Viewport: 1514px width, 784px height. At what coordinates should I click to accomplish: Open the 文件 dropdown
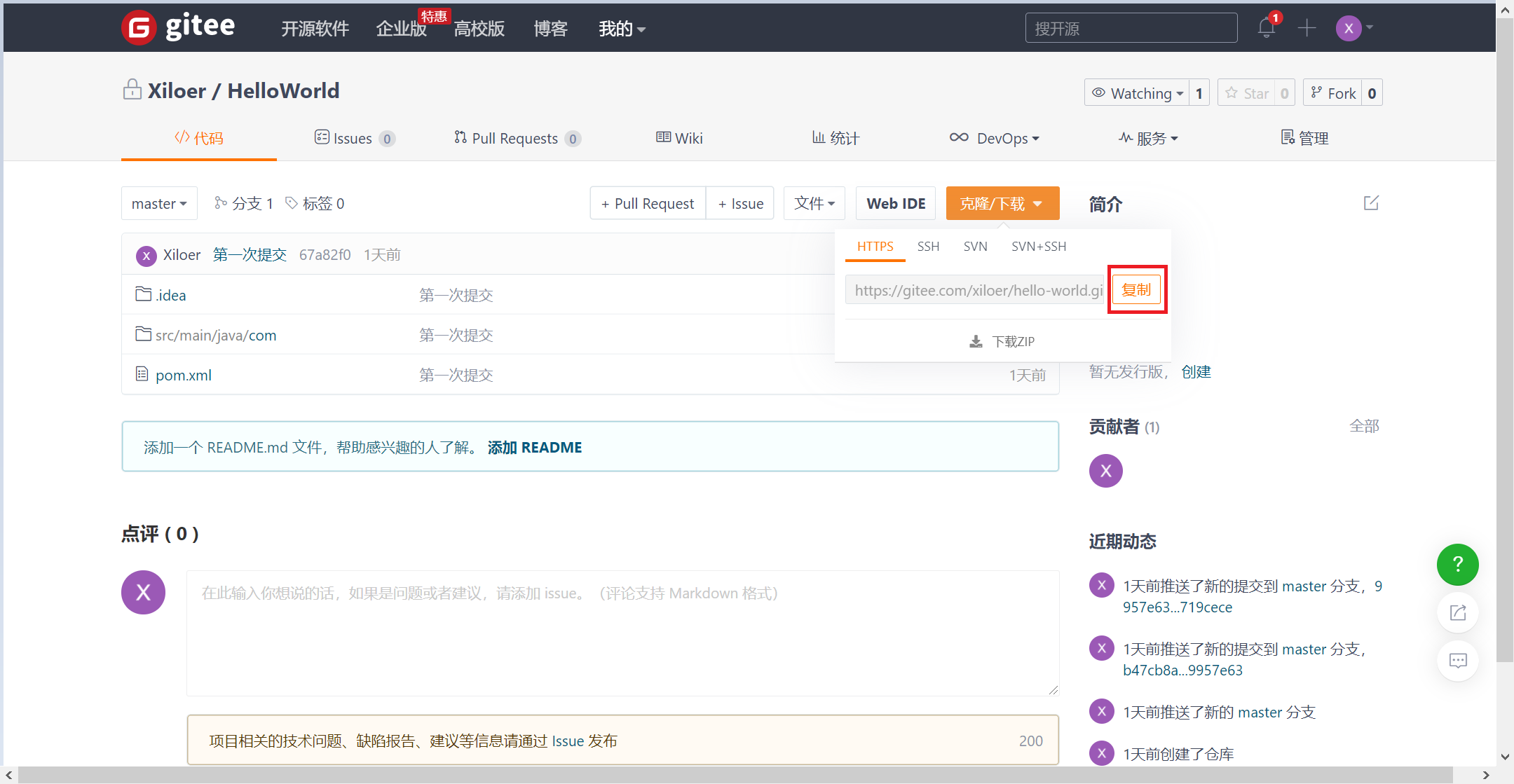[x=814, y=203]
